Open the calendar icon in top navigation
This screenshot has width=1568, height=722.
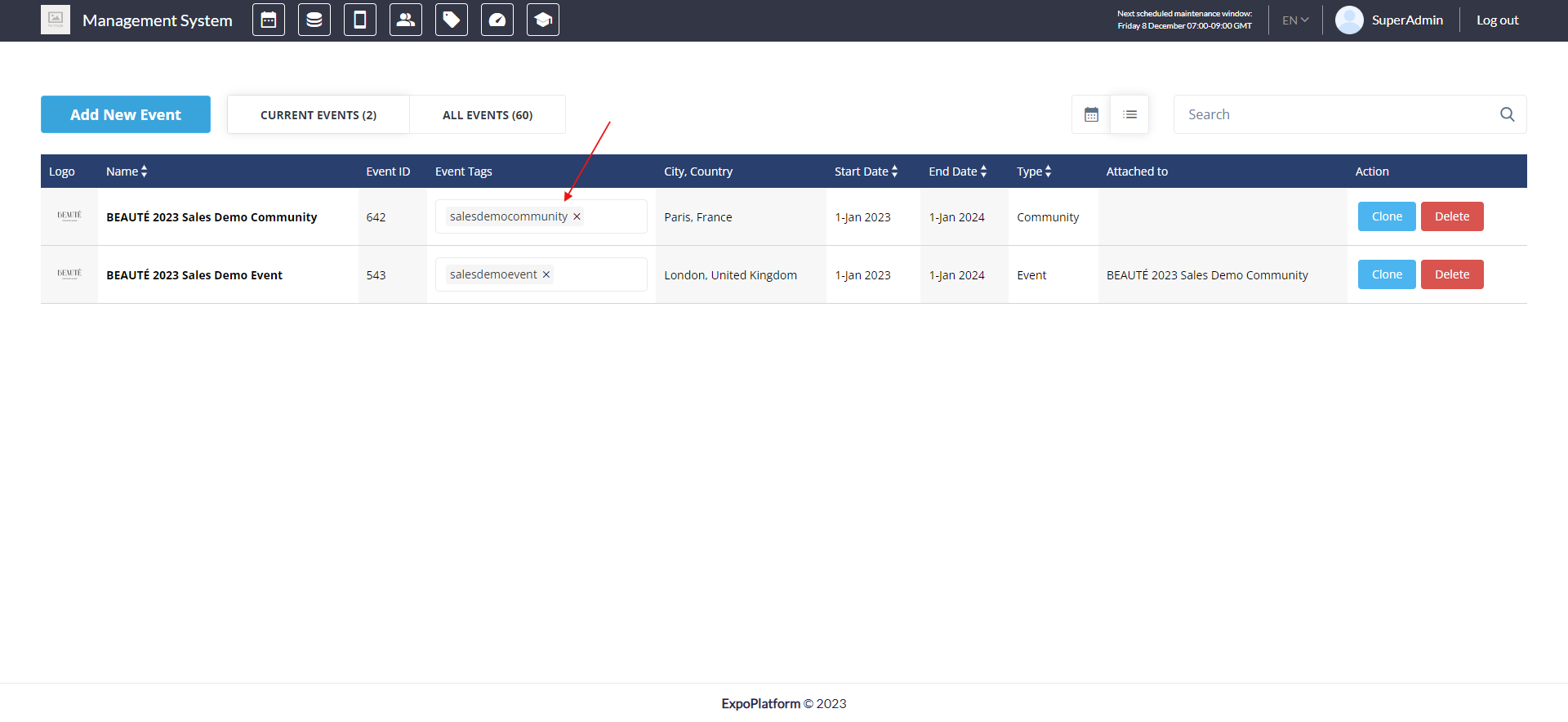click(x=269, y=20)
